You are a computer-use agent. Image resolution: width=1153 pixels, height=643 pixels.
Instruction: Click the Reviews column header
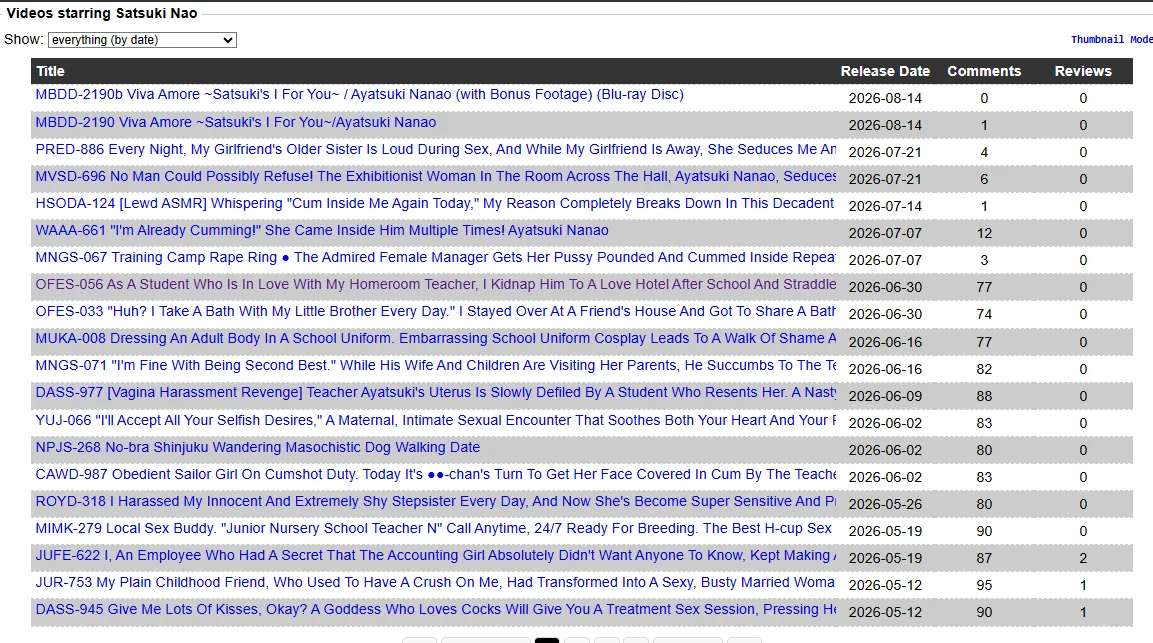click(x=1082, y=71)
